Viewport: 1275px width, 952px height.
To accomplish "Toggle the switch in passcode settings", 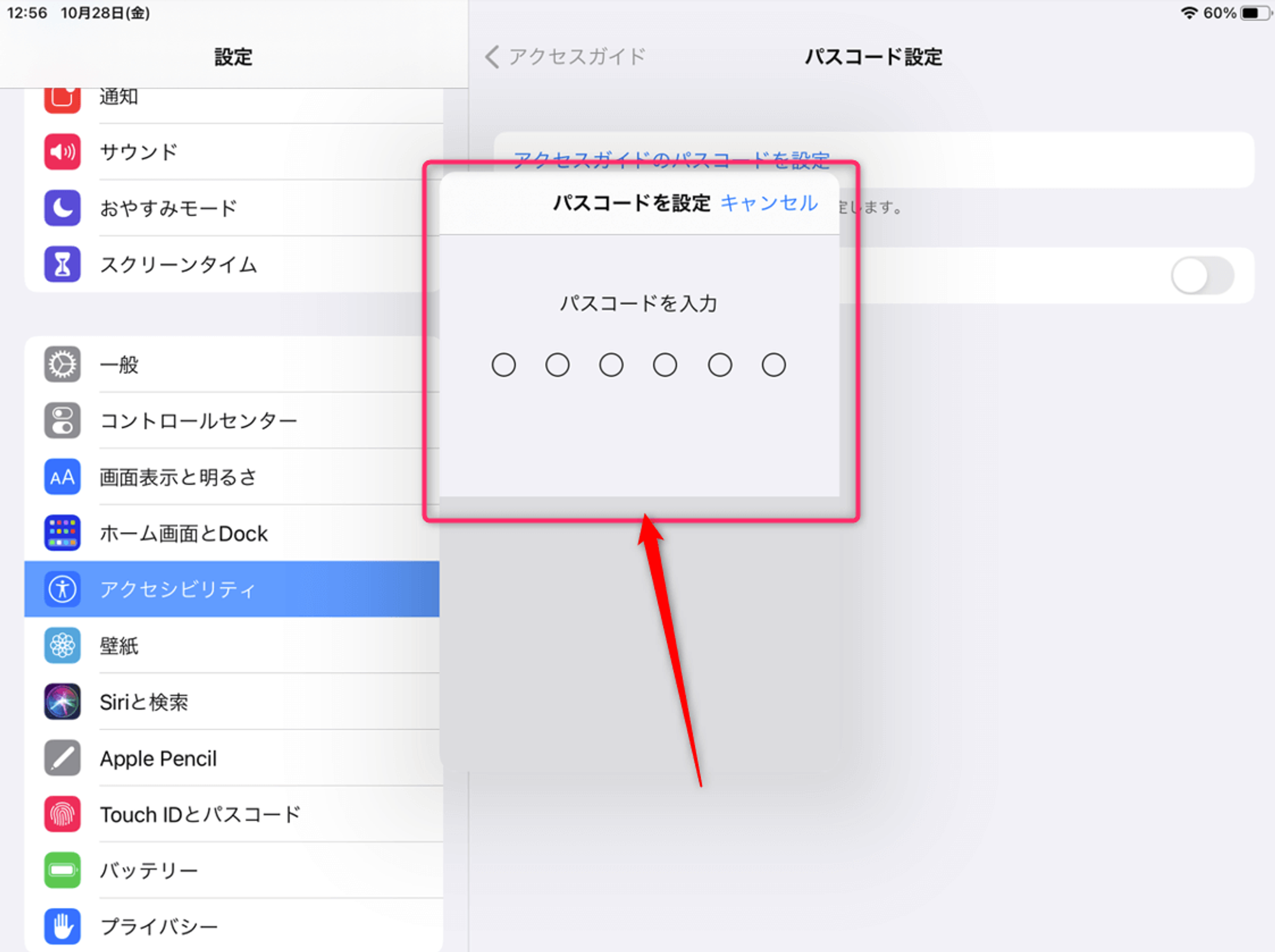I will [1202, 275].
